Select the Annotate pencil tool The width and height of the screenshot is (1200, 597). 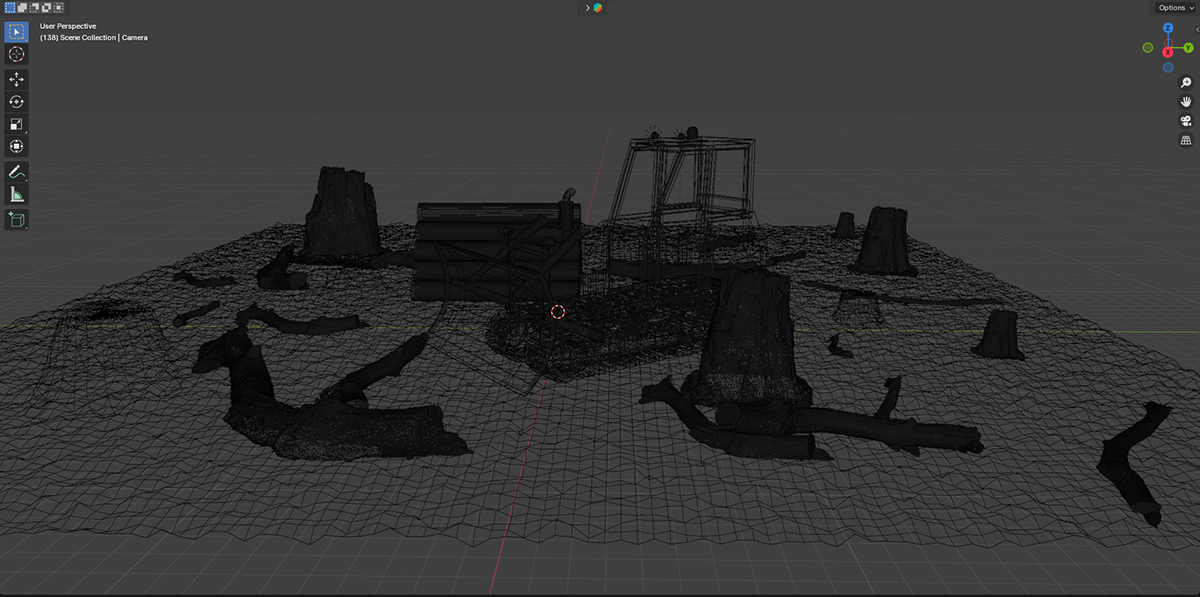(x=17, y=172)
